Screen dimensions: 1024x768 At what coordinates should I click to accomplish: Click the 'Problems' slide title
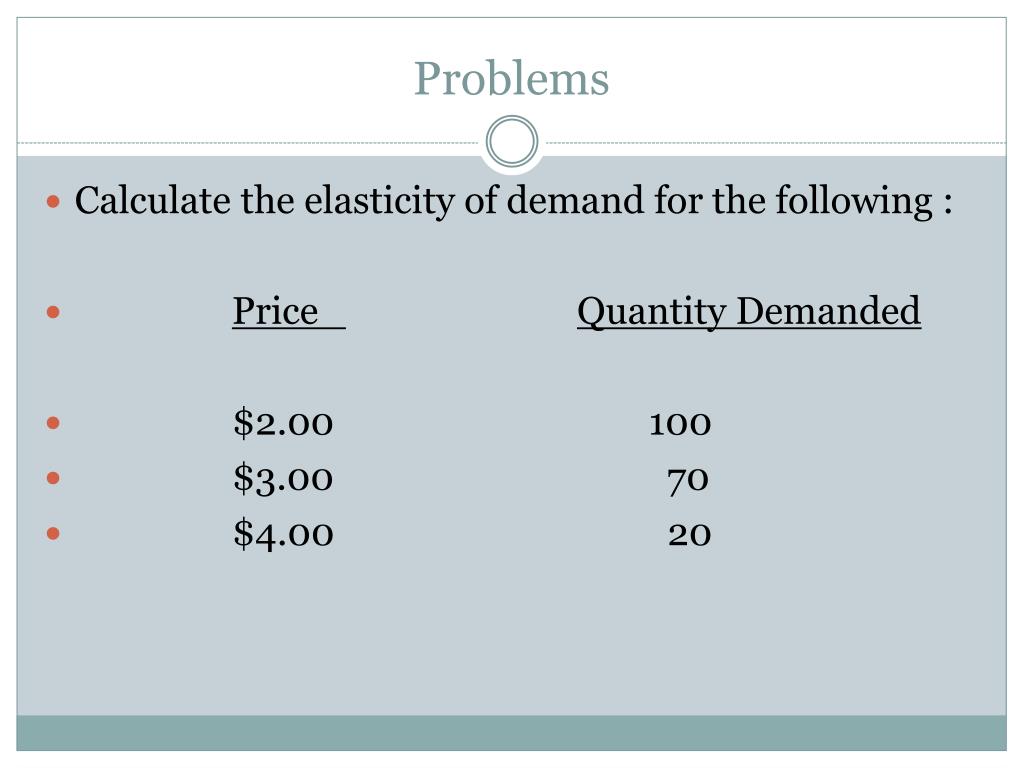511,79
